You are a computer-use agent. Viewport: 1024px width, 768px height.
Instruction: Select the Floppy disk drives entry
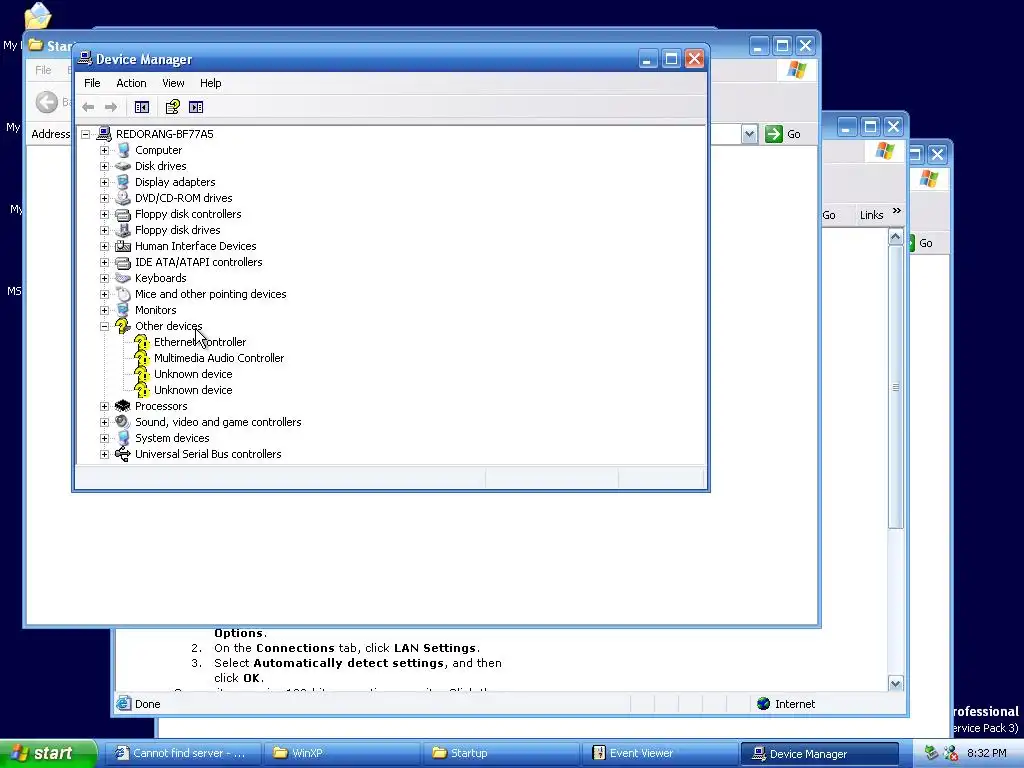point(178,230)
